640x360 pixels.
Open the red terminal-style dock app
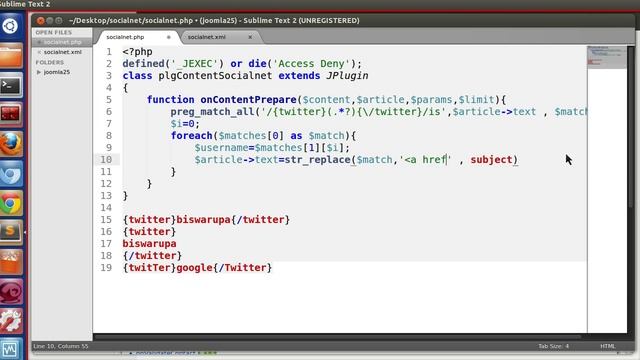coord(11,115)
